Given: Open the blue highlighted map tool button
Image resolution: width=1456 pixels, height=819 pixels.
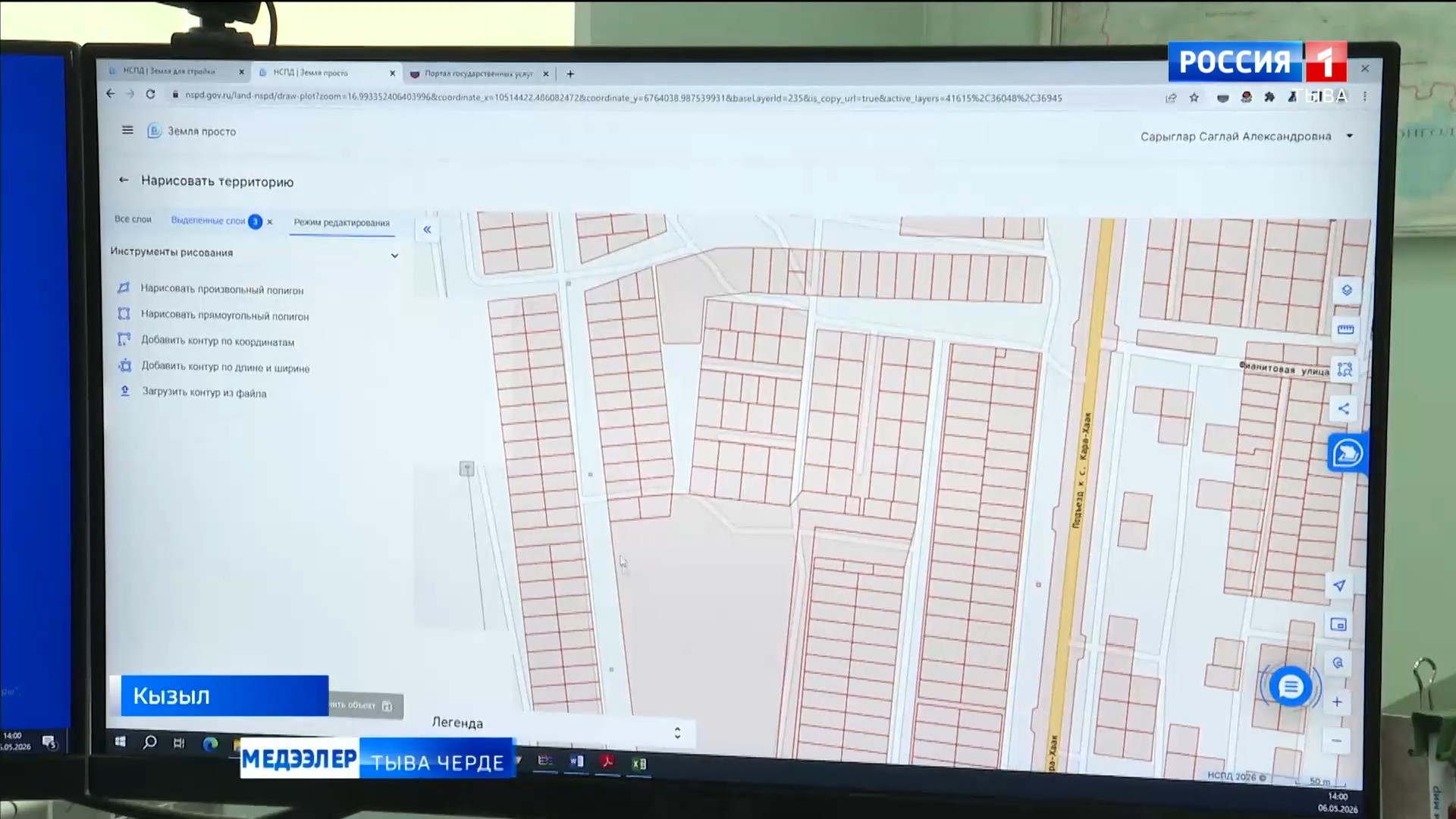Looking at the screenshot, I should tap(1347, 453).
